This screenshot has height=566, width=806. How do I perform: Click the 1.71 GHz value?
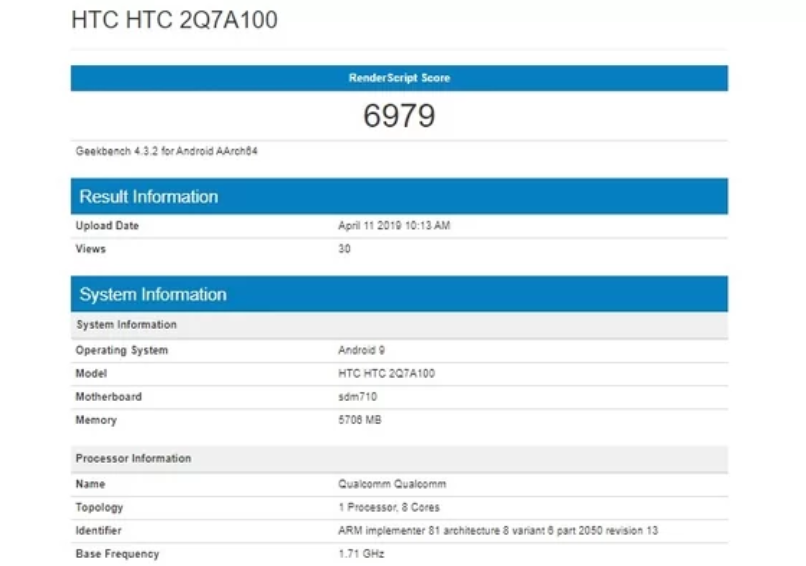(361, 554)
